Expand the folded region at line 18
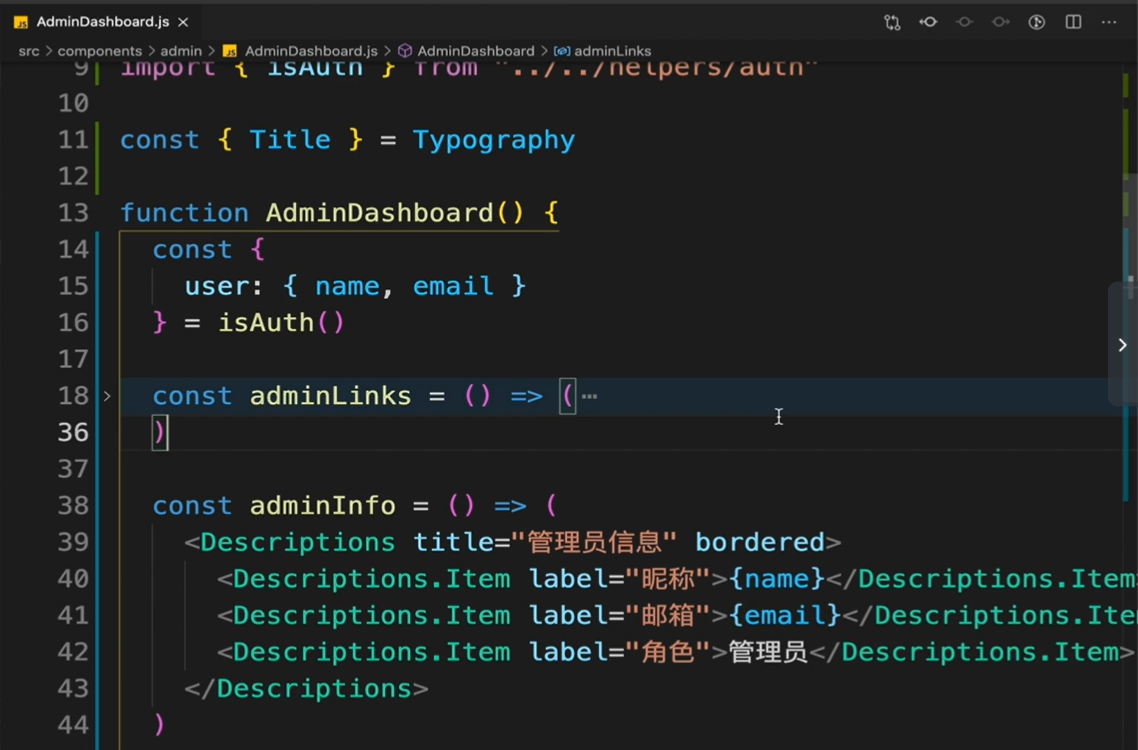Screen dimensions: 1138x750 point(107,396)
